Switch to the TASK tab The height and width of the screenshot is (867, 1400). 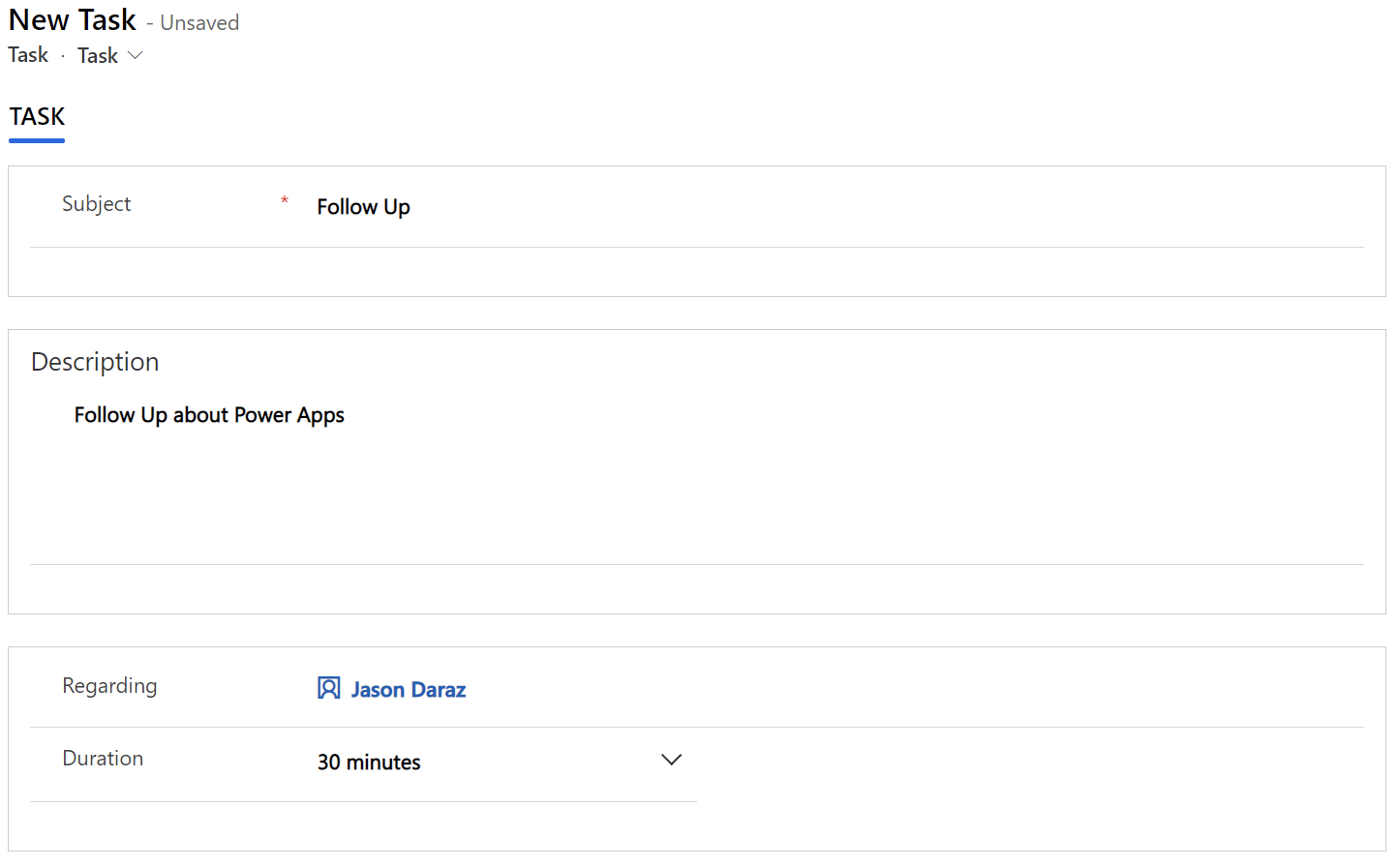(x=37, y=117)
